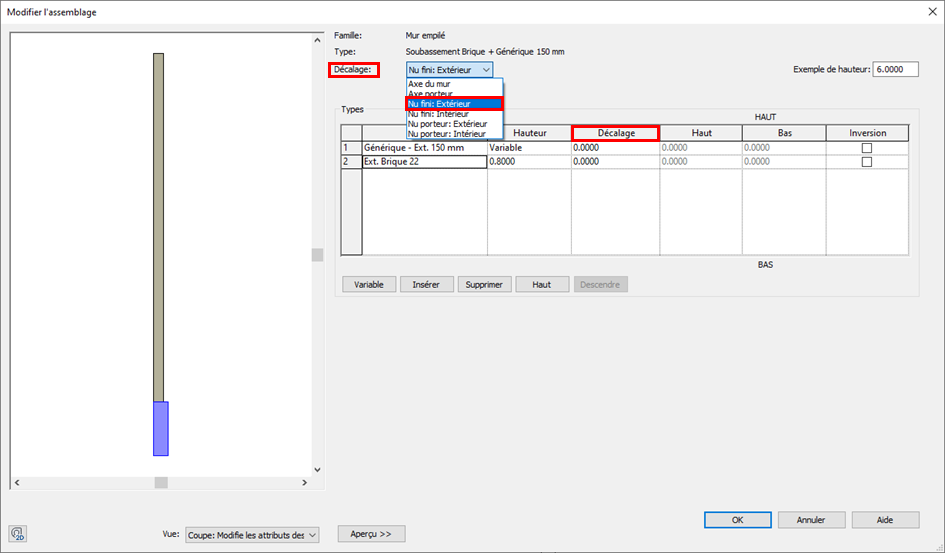Image resolution: width=945 pixels, height=553 pixels.
Task: Open the Décalage dropdown arrow
Action: tap(486, 70)
